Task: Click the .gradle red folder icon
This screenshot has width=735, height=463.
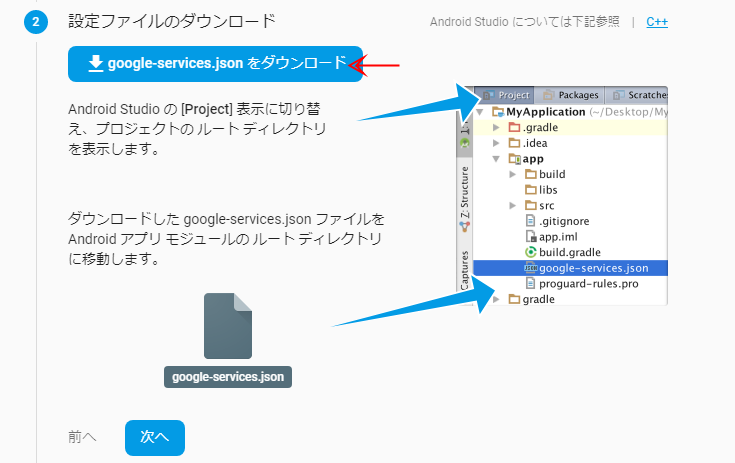Action: pos(514,127)
